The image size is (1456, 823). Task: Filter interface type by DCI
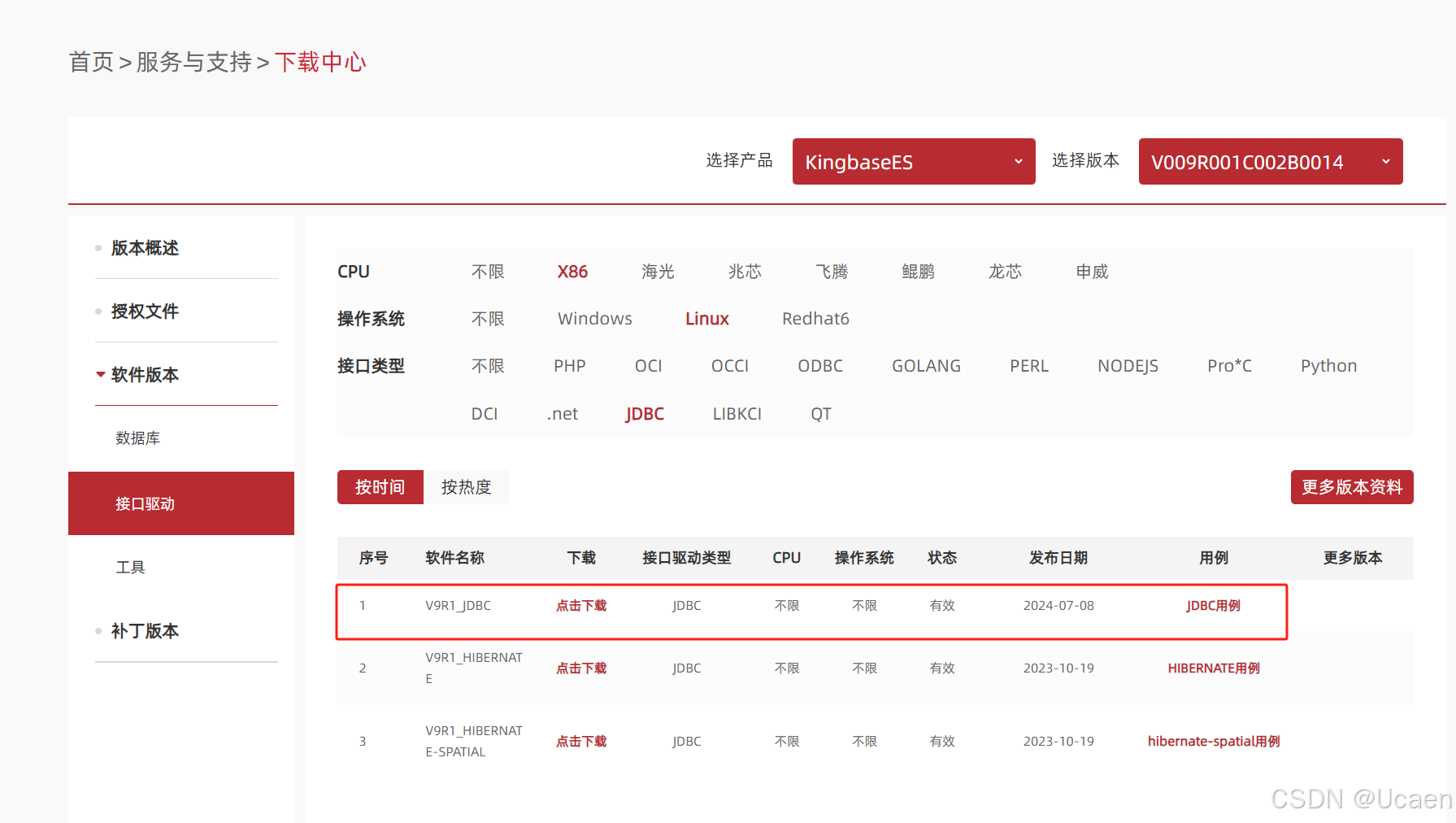tap(484, 414)
